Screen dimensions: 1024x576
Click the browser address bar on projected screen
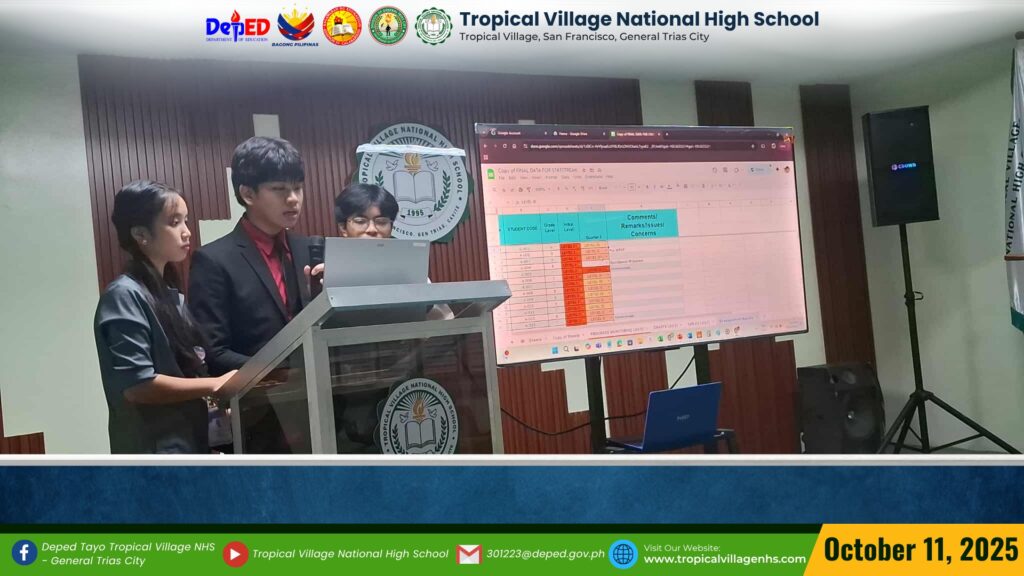tap(620, 146)
